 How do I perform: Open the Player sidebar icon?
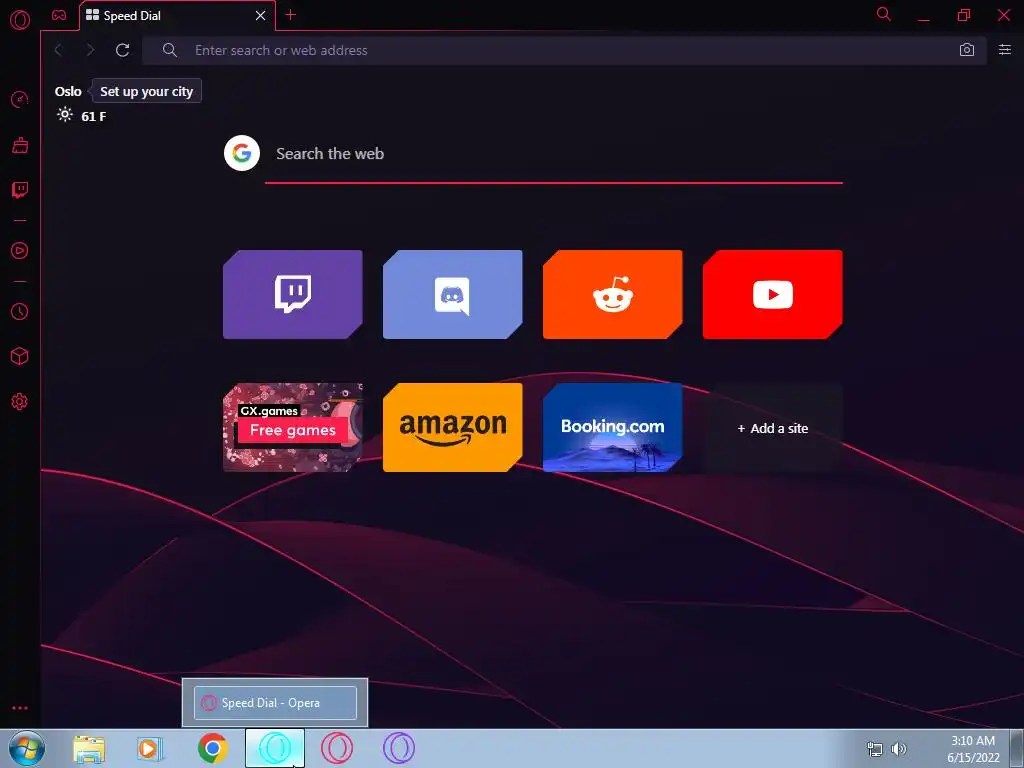[20, 251]
